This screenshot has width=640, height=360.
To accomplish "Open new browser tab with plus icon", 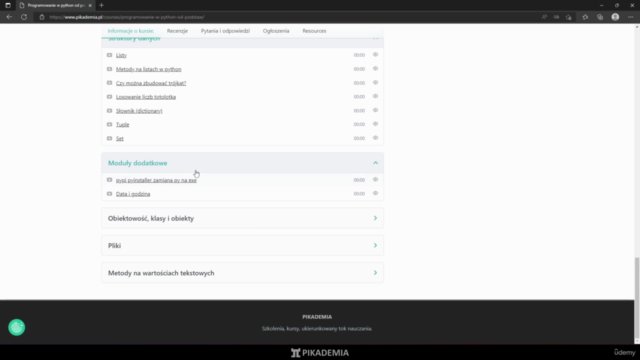I will [x=101, y=5].
